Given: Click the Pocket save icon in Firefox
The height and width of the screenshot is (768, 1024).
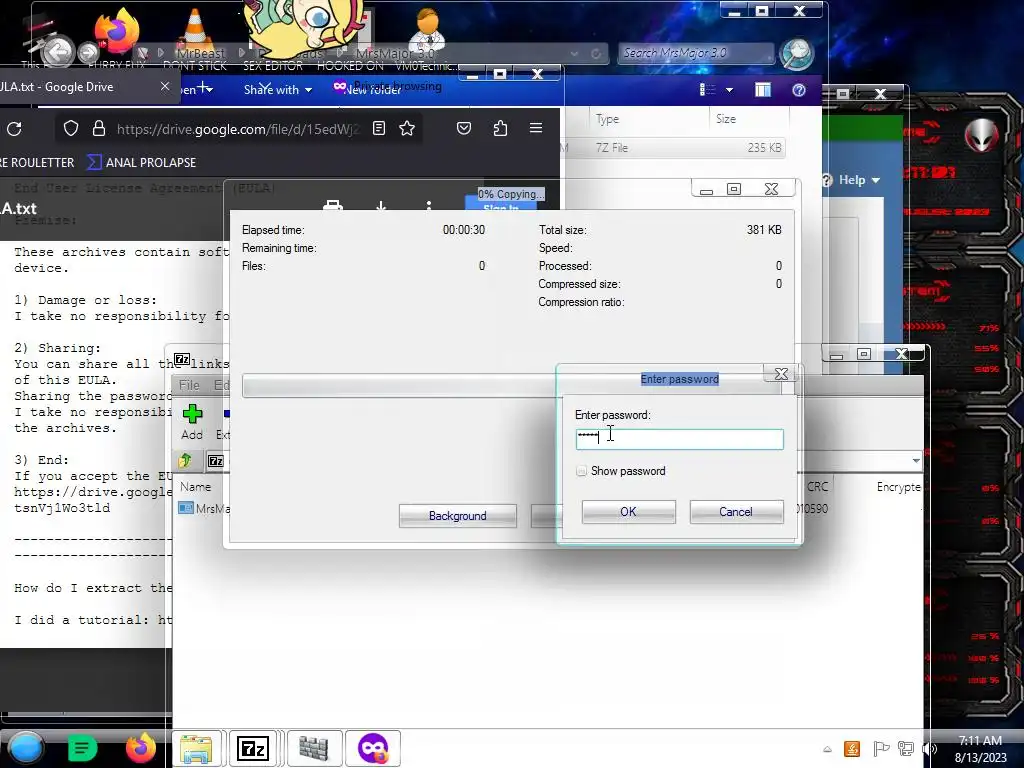Looking at the screenshot, I should [464, 128].
